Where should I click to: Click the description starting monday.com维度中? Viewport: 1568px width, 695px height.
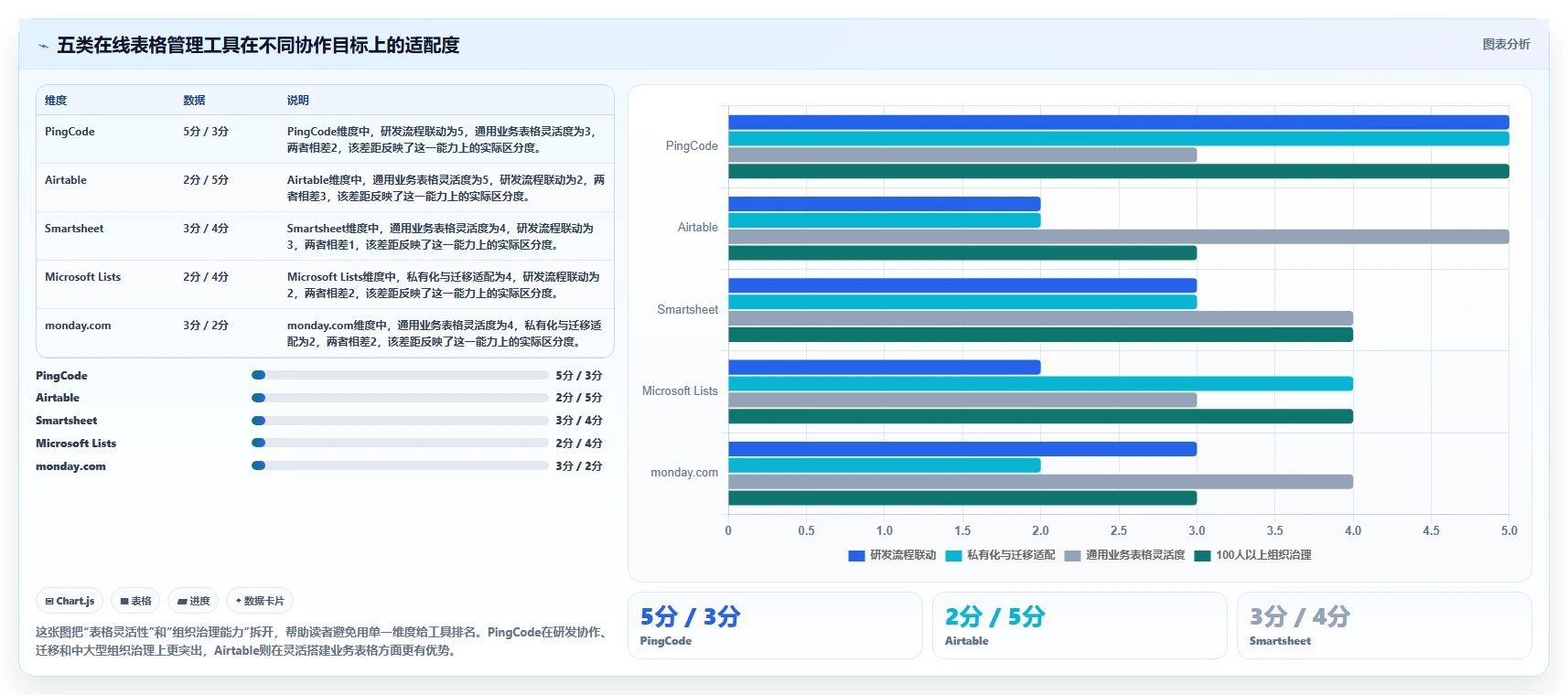(445, 334)
